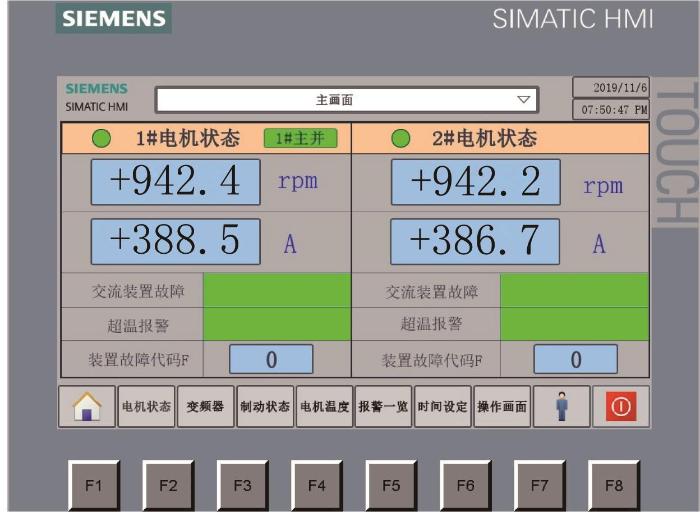The image size is (700, 512).
Task: Open the 电机状态 screen
Action: [x=146, y=407]
